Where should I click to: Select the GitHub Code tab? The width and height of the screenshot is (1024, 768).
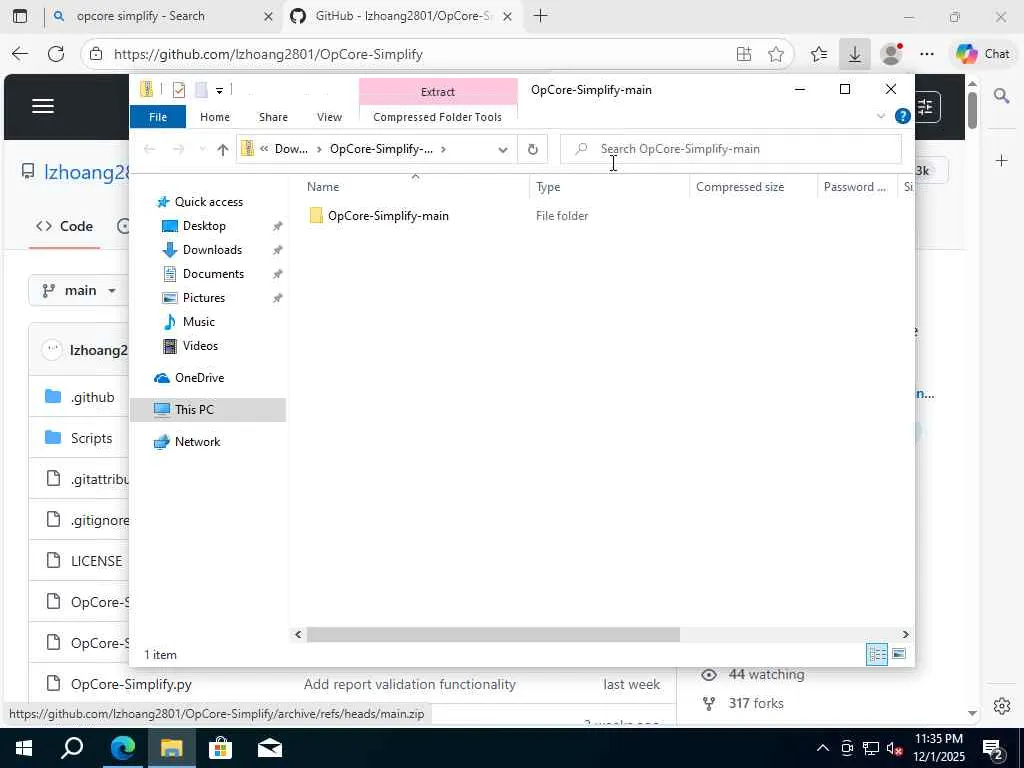pos(65,226)
